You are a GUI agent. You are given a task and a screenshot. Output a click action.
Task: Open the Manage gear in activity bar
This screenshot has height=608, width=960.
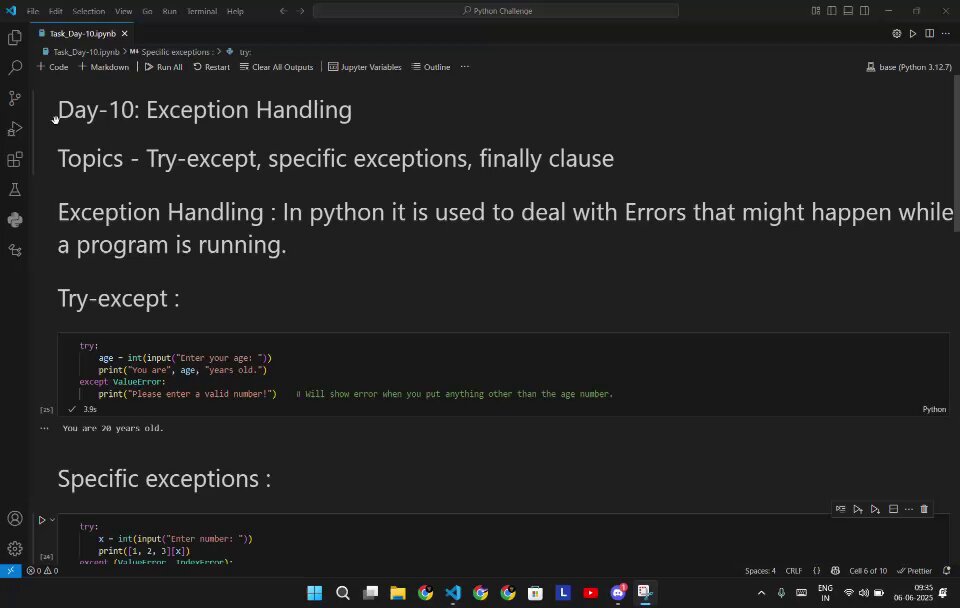pos(15,548)
